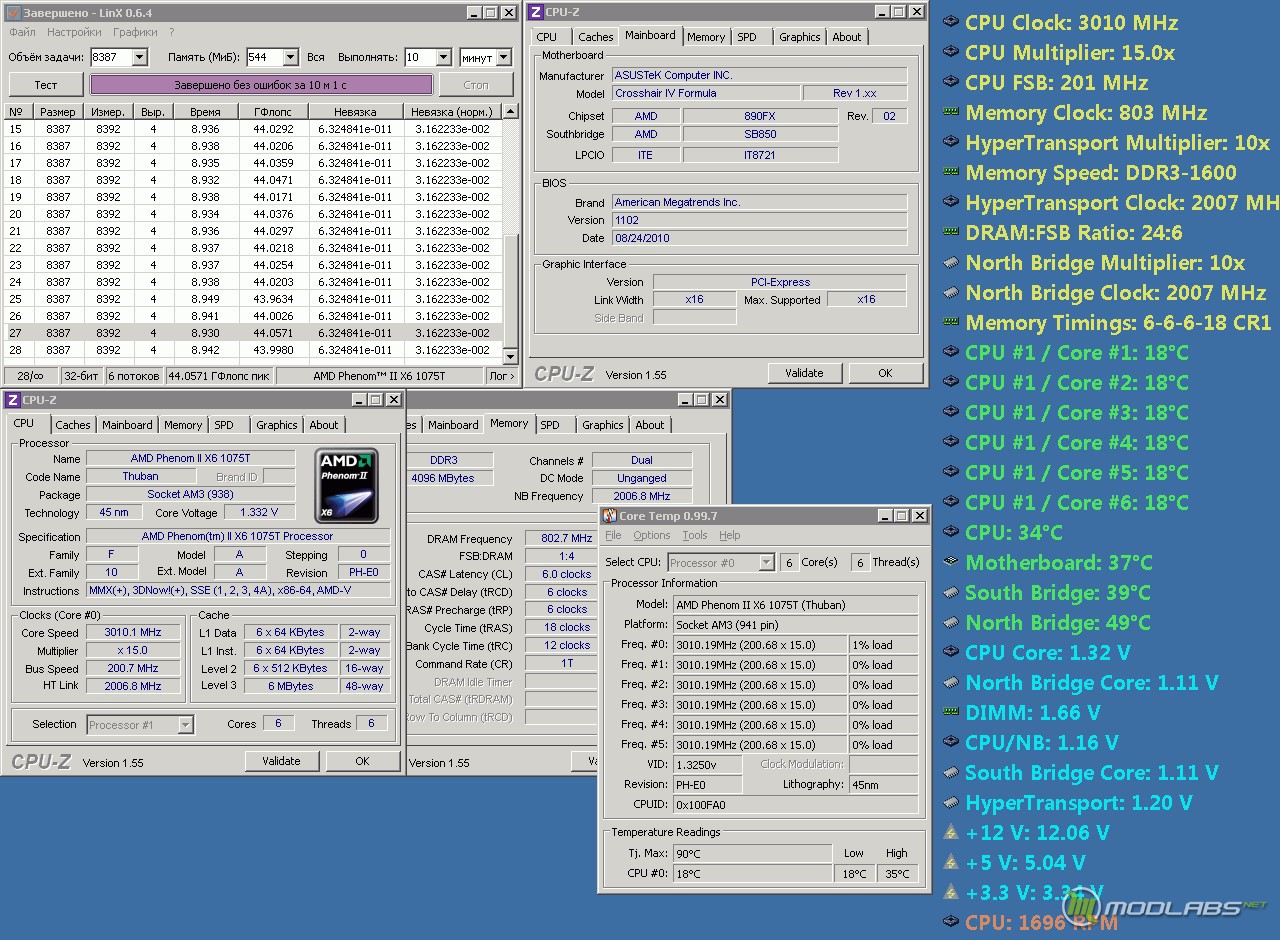Click icon next to Memory Speed DDR3-1600
This screenshot has width=1280, height=940.
point(951,172)
